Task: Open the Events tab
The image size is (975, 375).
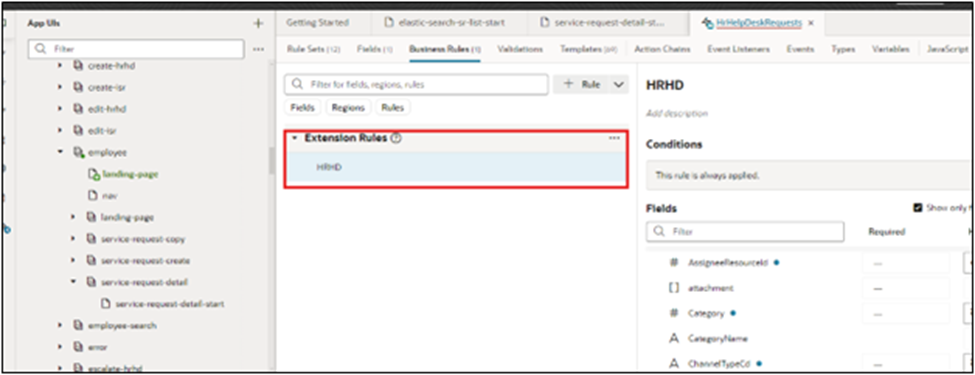Action: (x=800, y=49)
